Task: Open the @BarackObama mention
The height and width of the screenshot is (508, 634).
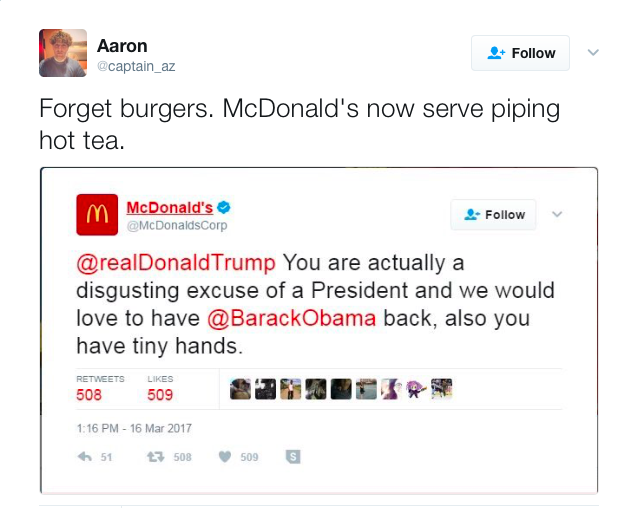Action: 292,318
